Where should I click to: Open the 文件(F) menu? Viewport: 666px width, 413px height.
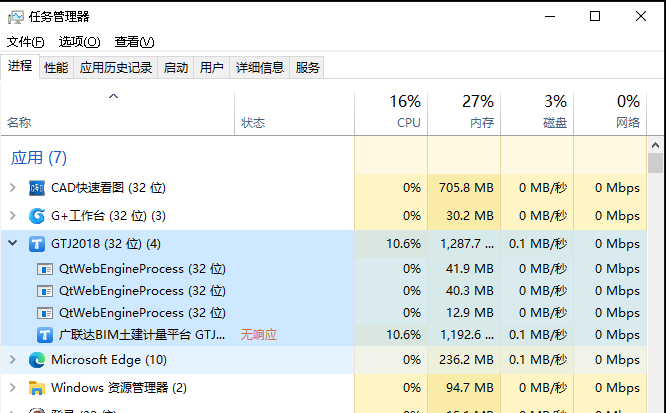25,42
